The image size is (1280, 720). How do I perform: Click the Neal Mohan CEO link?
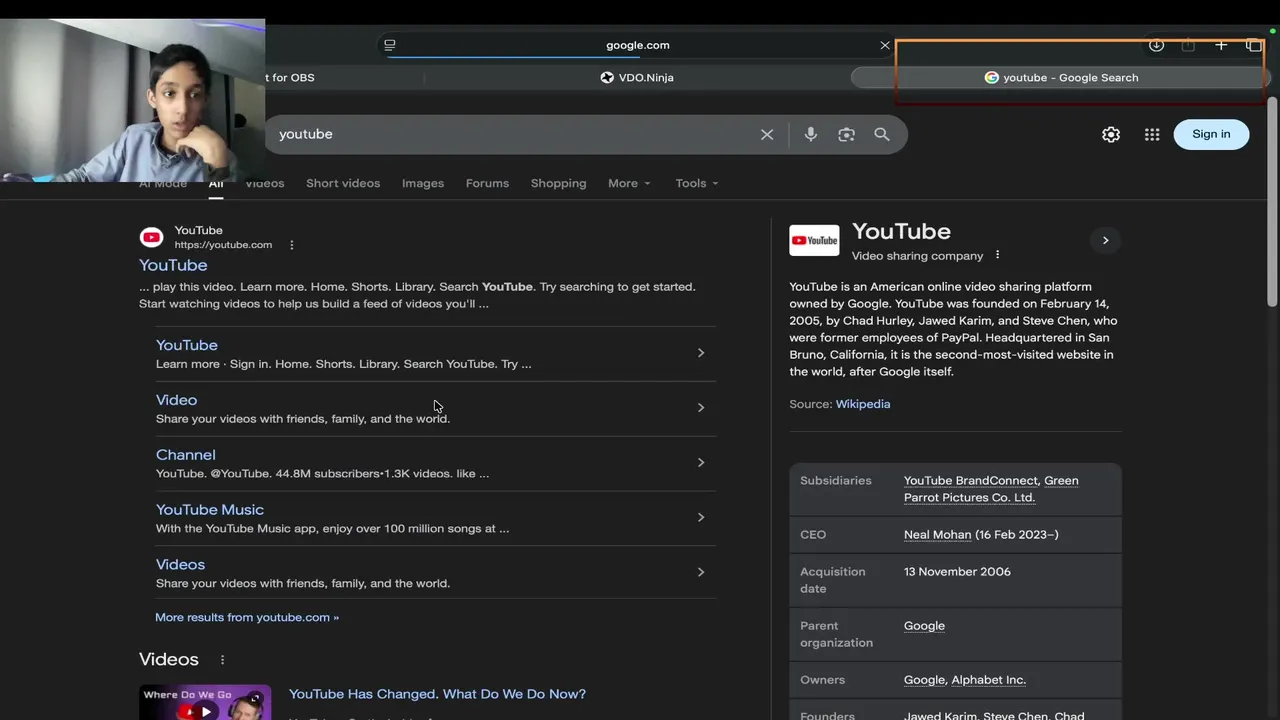click(x=937, y=535)
